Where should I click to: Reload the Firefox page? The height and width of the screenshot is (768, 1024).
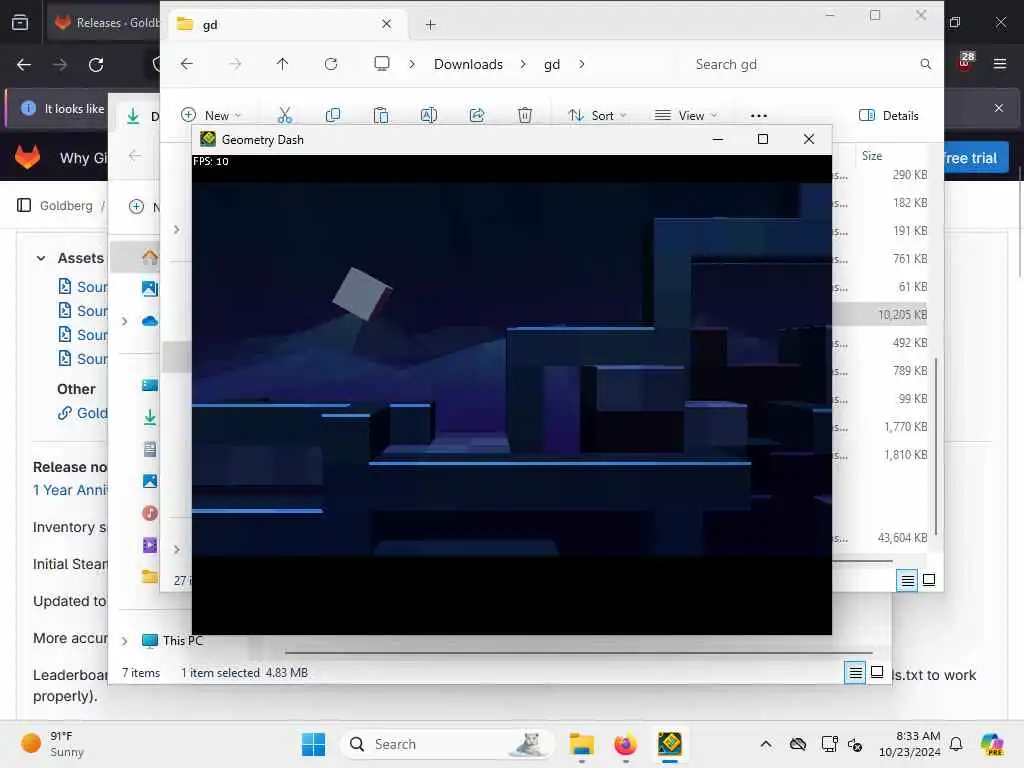point(96,65)
